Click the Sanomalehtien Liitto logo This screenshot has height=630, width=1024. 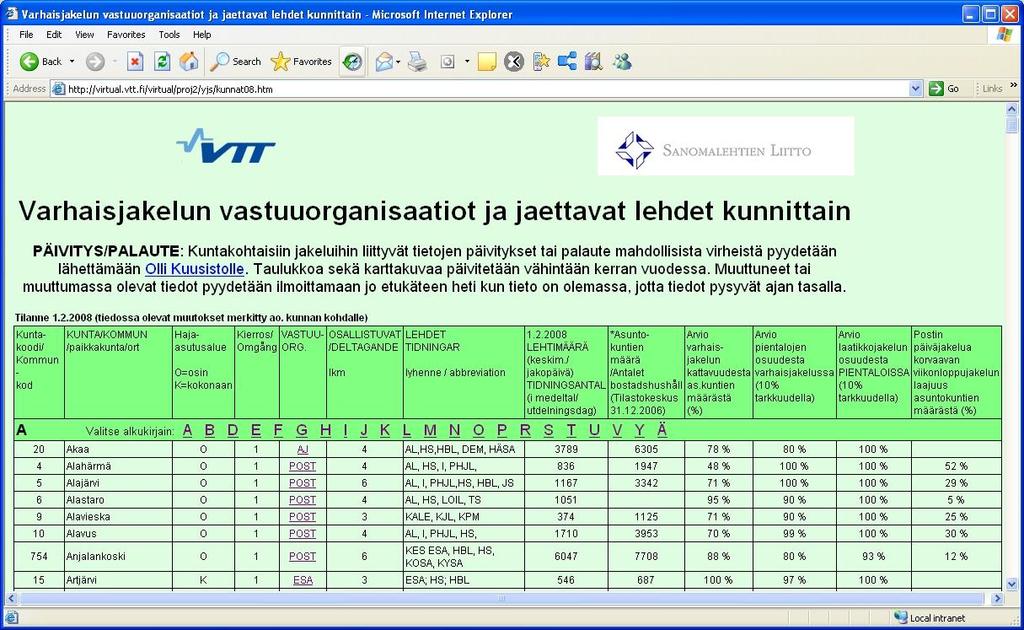[726, 146]
